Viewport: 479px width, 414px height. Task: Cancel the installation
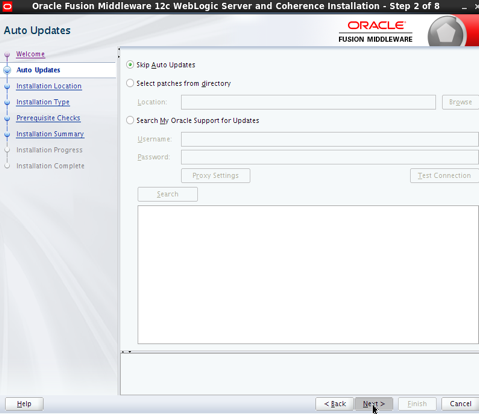coord(460,404)
